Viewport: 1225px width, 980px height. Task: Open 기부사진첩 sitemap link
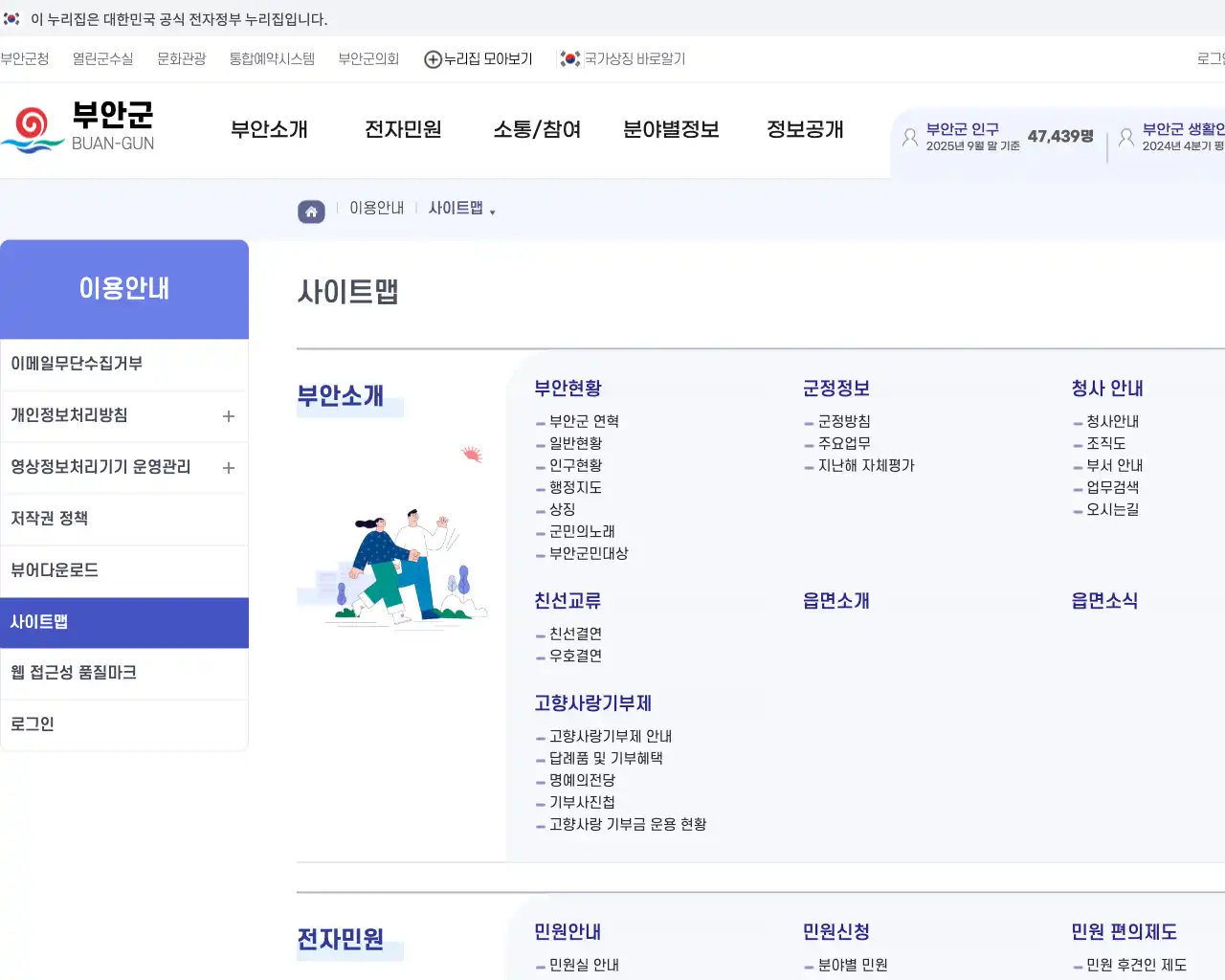coord(582,802)
